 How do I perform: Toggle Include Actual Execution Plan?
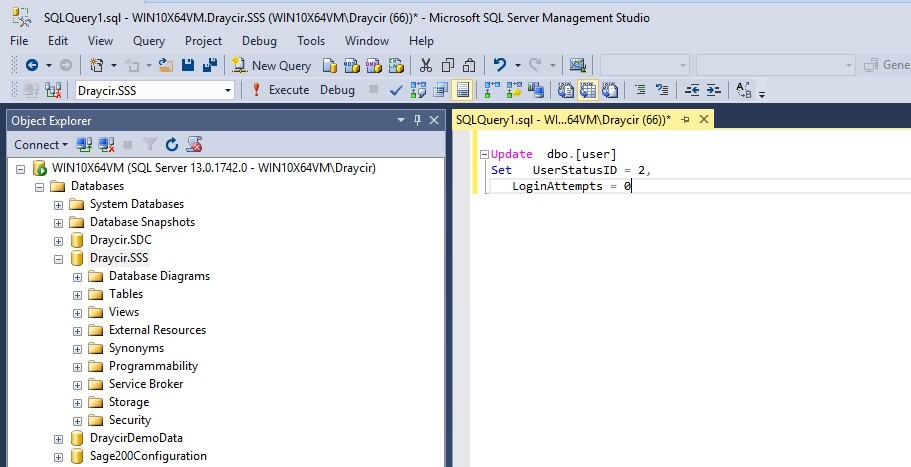[x=493, y=90]
